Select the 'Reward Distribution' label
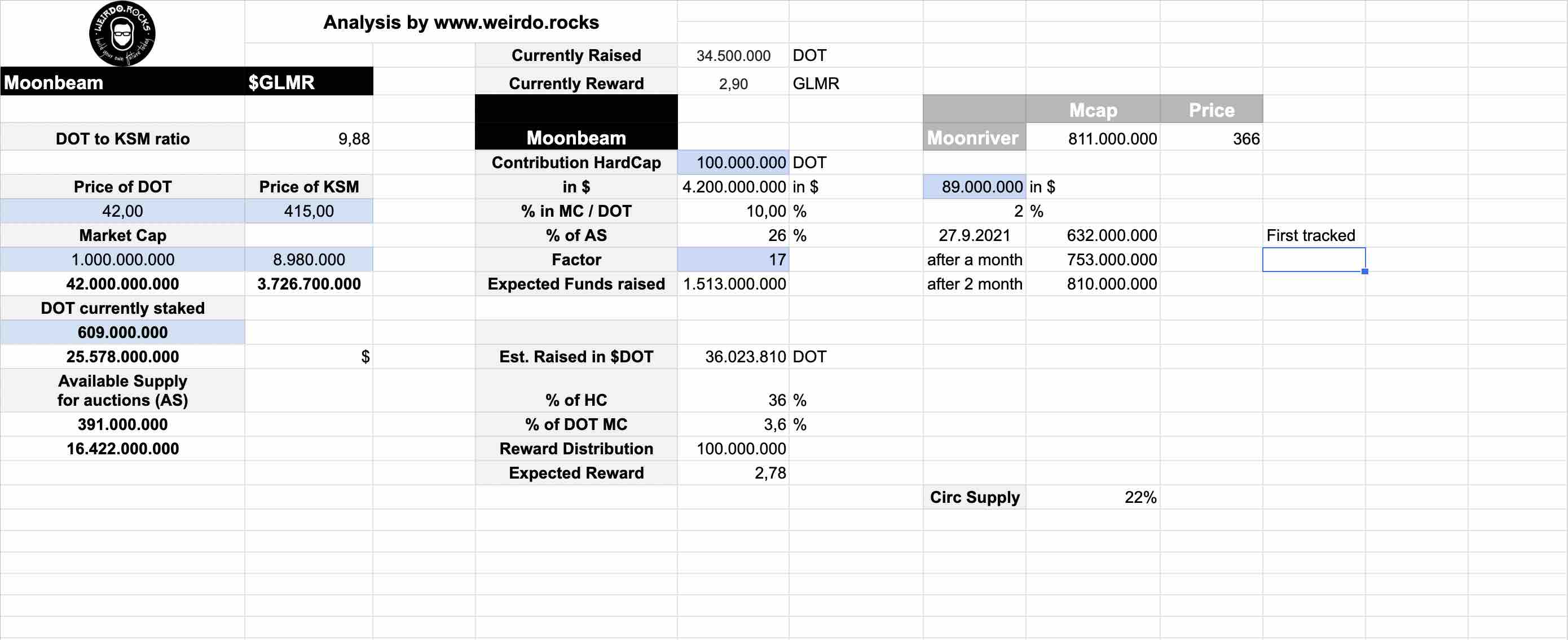 576,449
